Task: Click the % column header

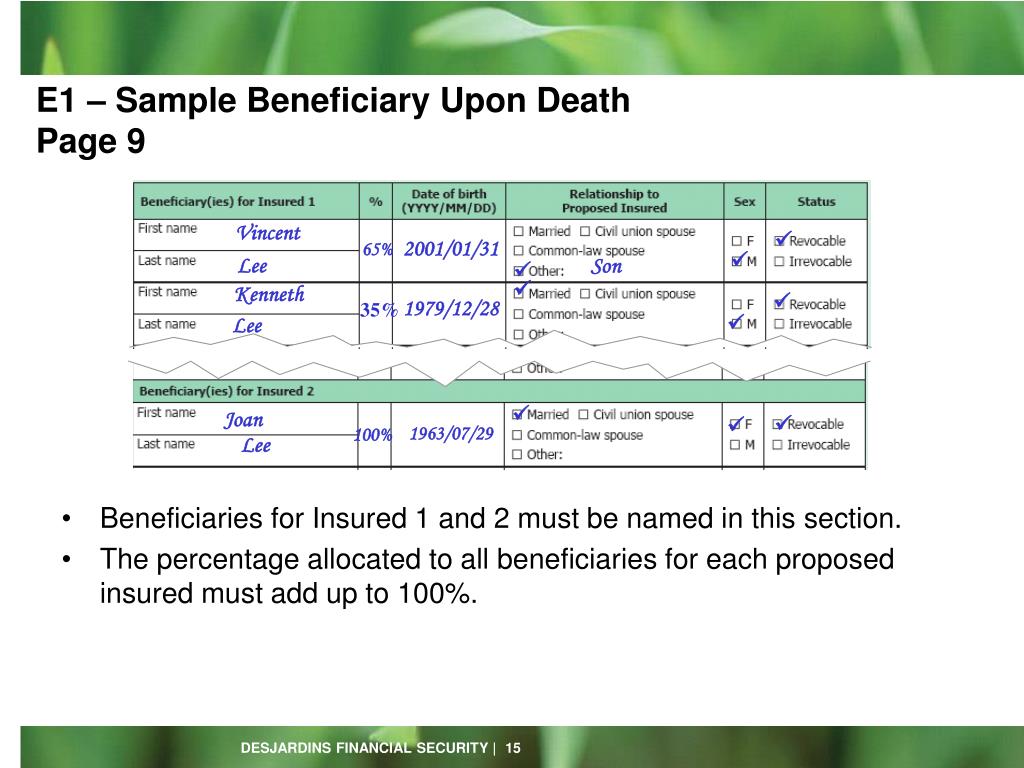Action: (x=376, y=202)
